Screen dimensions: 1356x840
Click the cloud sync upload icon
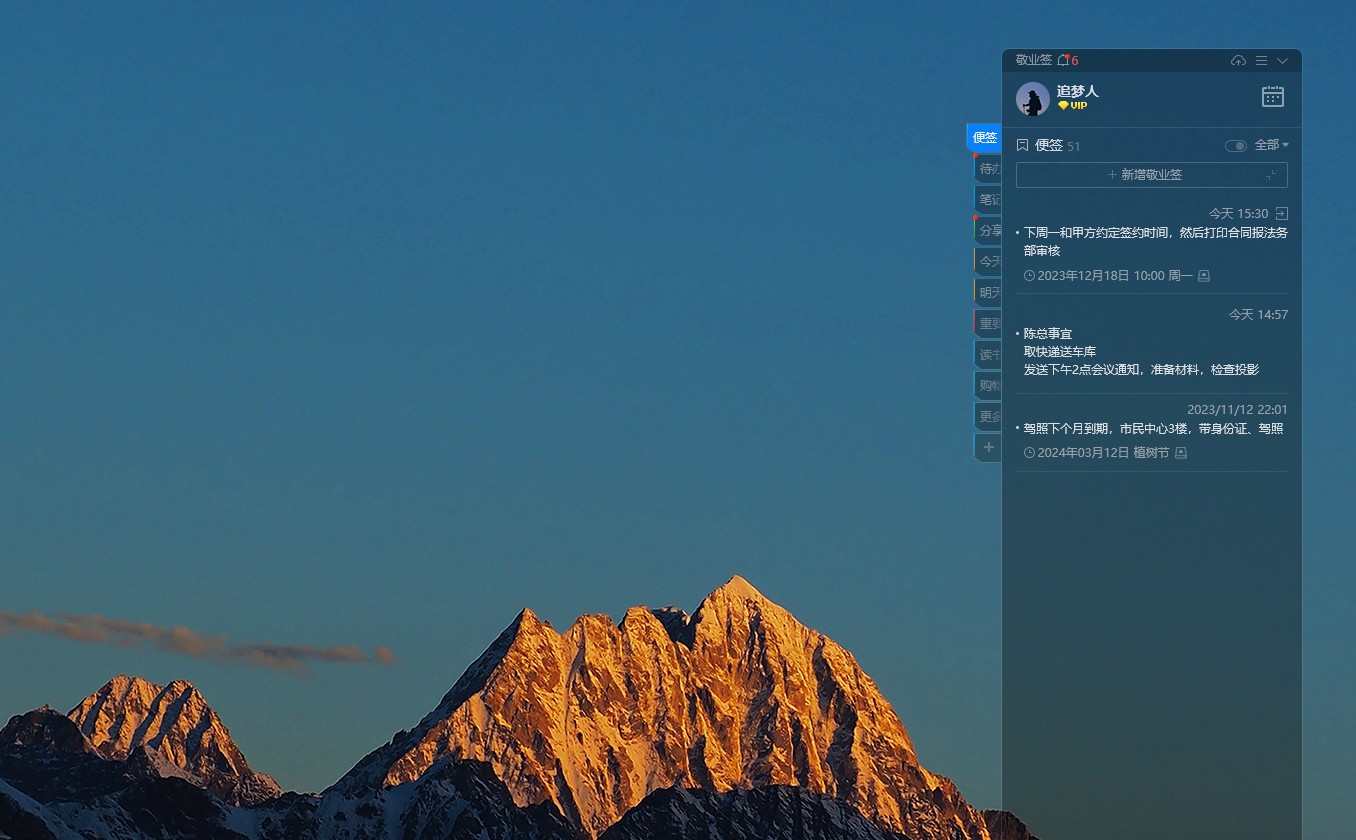pyautogui.click(x=1238, y=61)
